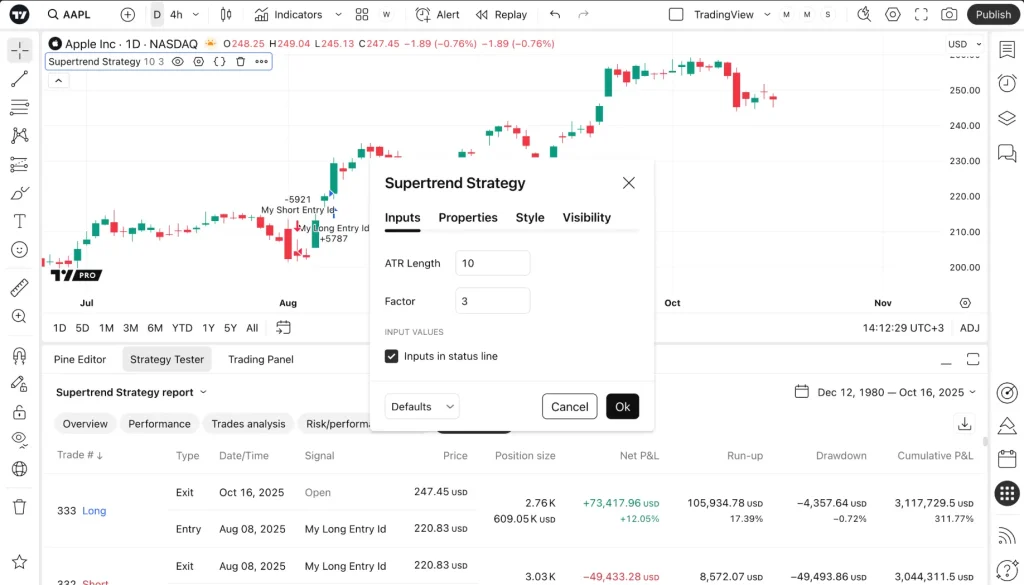Select the Trend Line drawing tool
The height and width of the screenshot is (585, 1024).
(18, 77)
